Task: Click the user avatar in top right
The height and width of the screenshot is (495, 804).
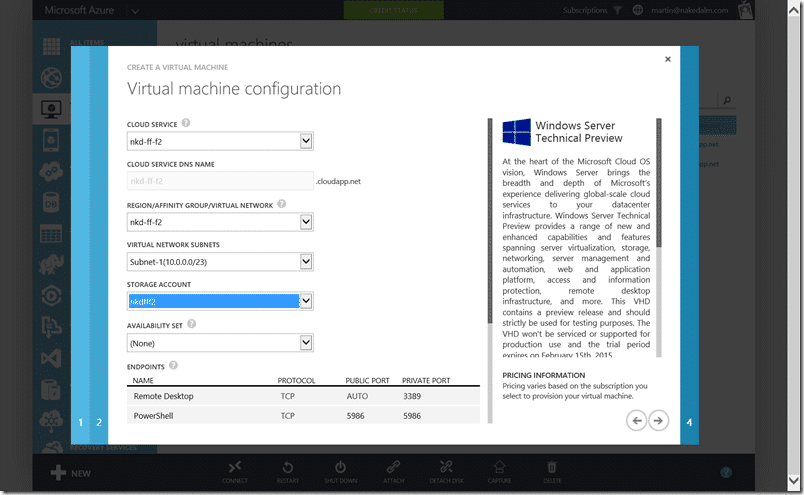Action: click(x=745, y=10)
